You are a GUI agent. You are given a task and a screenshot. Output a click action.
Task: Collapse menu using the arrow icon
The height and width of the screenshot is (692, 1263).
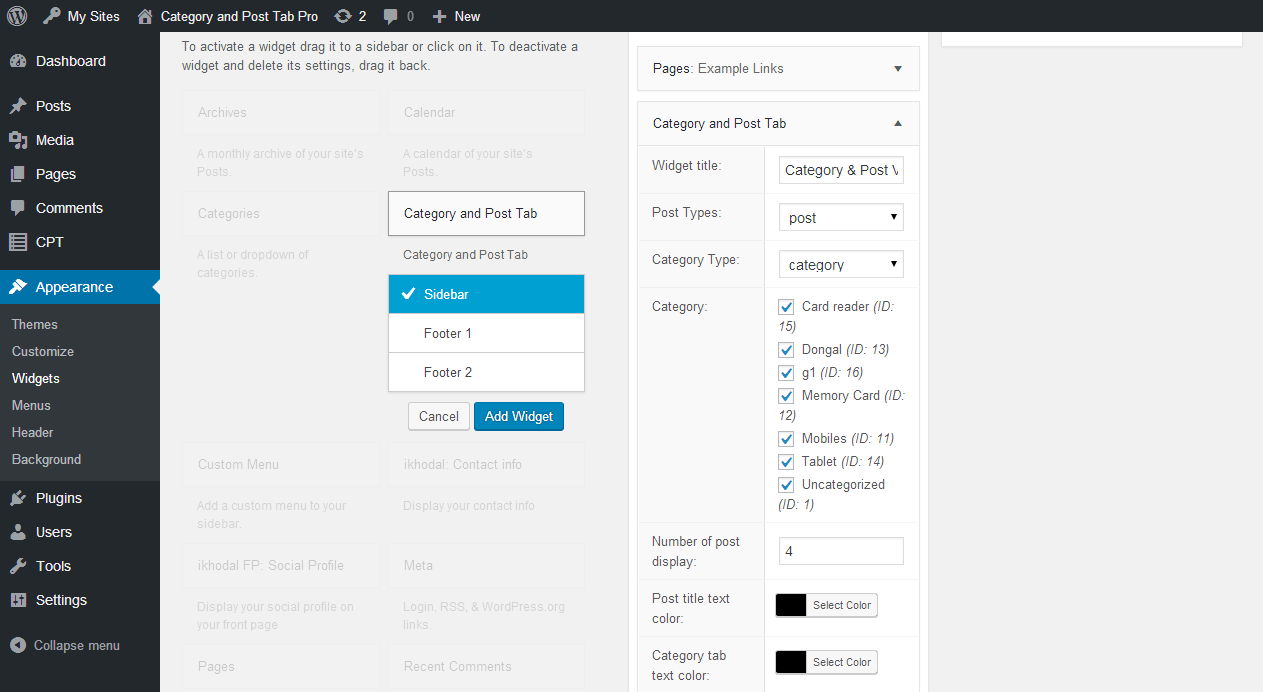click(18, 645)
